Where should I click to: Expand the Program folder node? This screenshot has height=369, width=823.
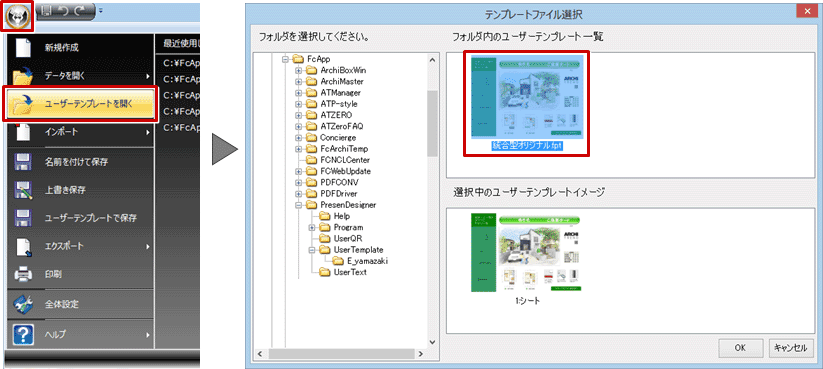(x=312, y=227)
